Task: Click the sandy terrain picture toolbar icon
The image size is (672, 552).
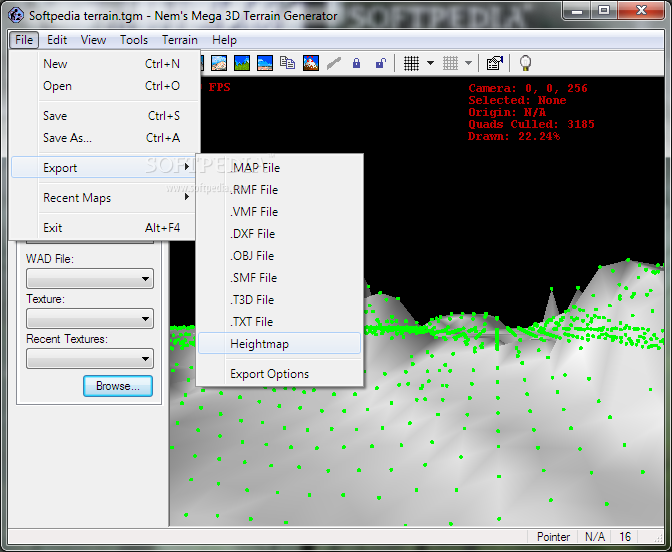Action: point(219,63)
